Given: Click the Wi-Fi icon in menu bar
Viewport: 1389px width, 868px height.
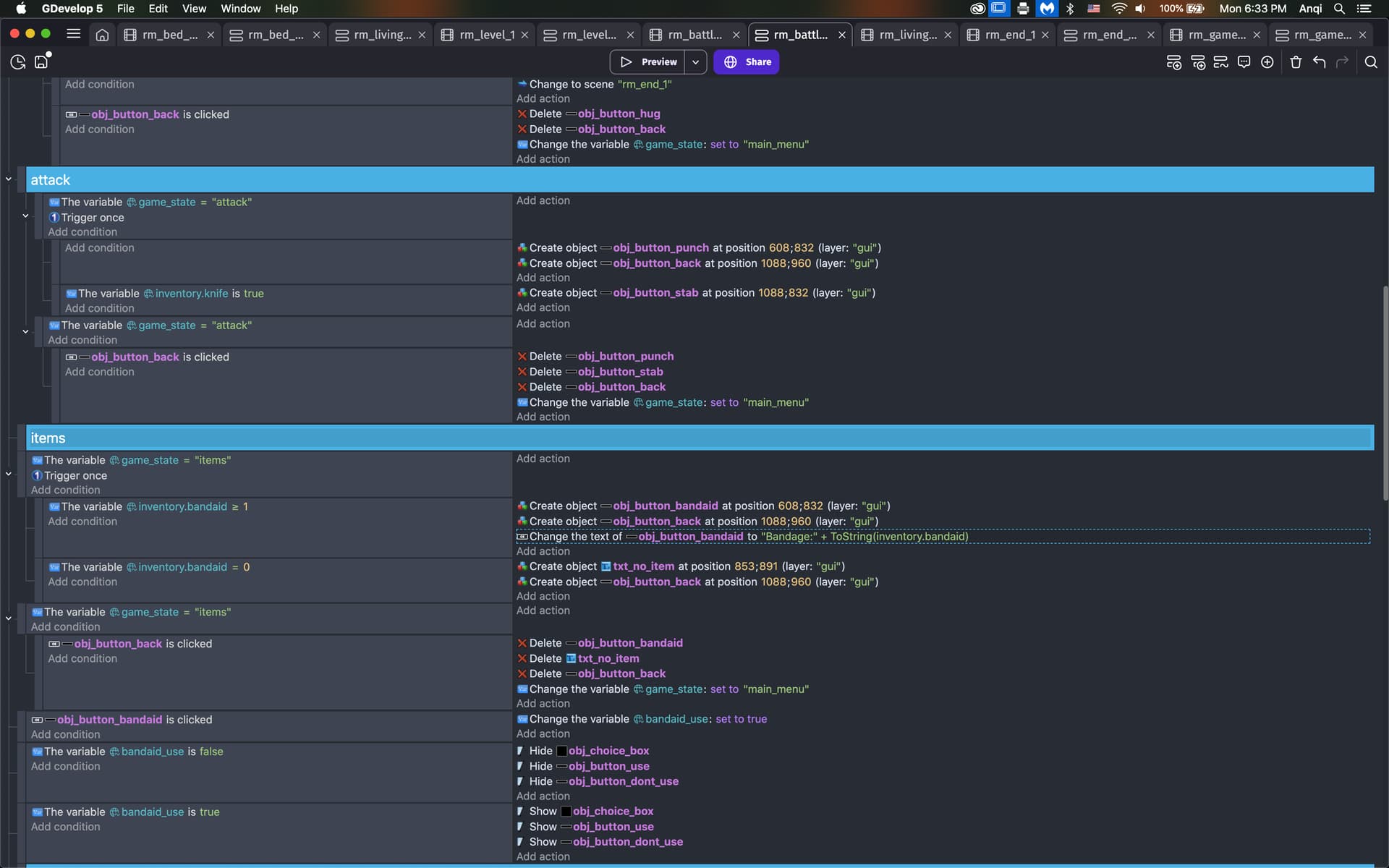Looking at the screenshot, I should point(1118,9).
